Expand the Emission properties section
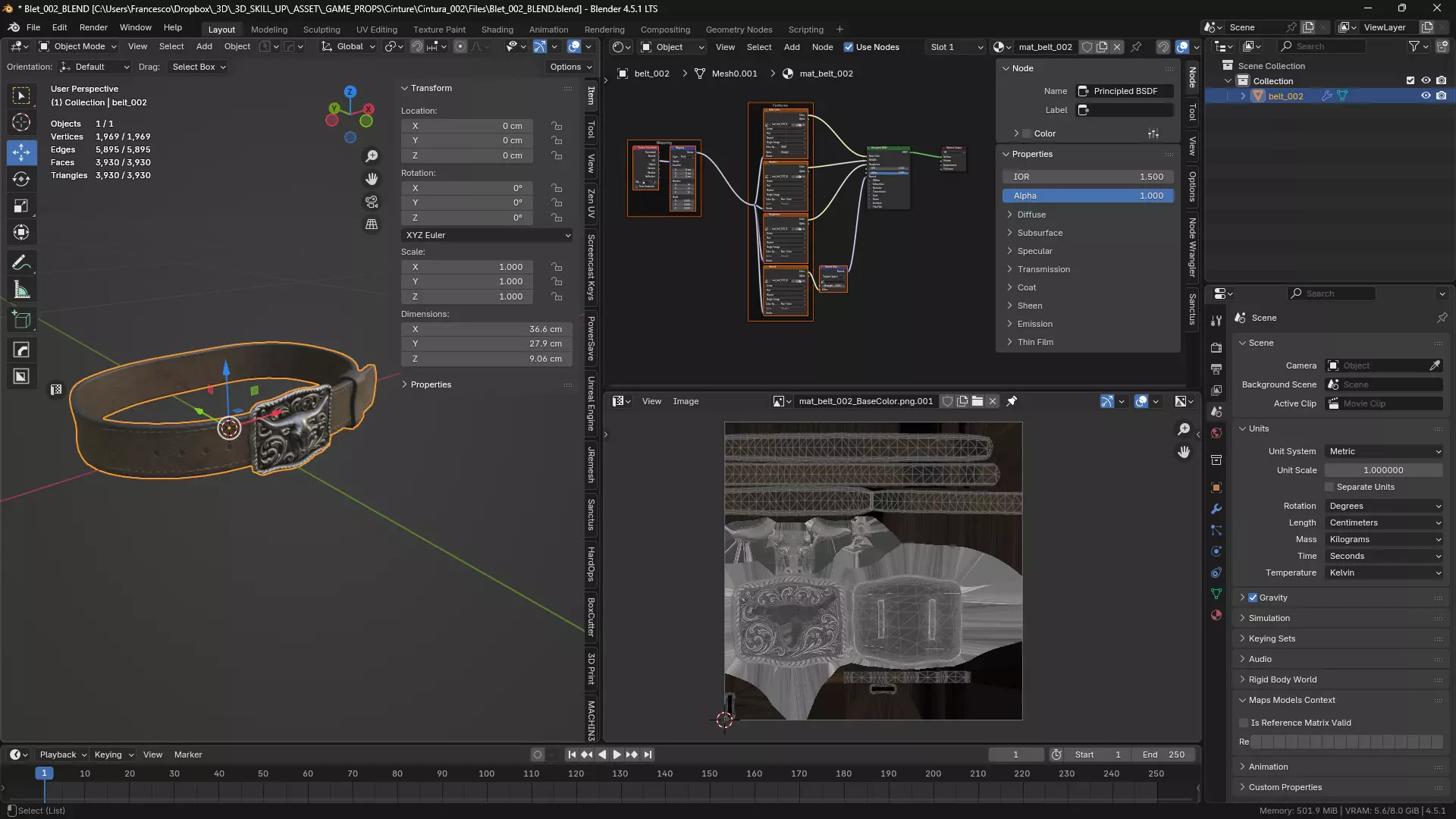Viewport: 1456px width, 819px height. click(1034, 324)
